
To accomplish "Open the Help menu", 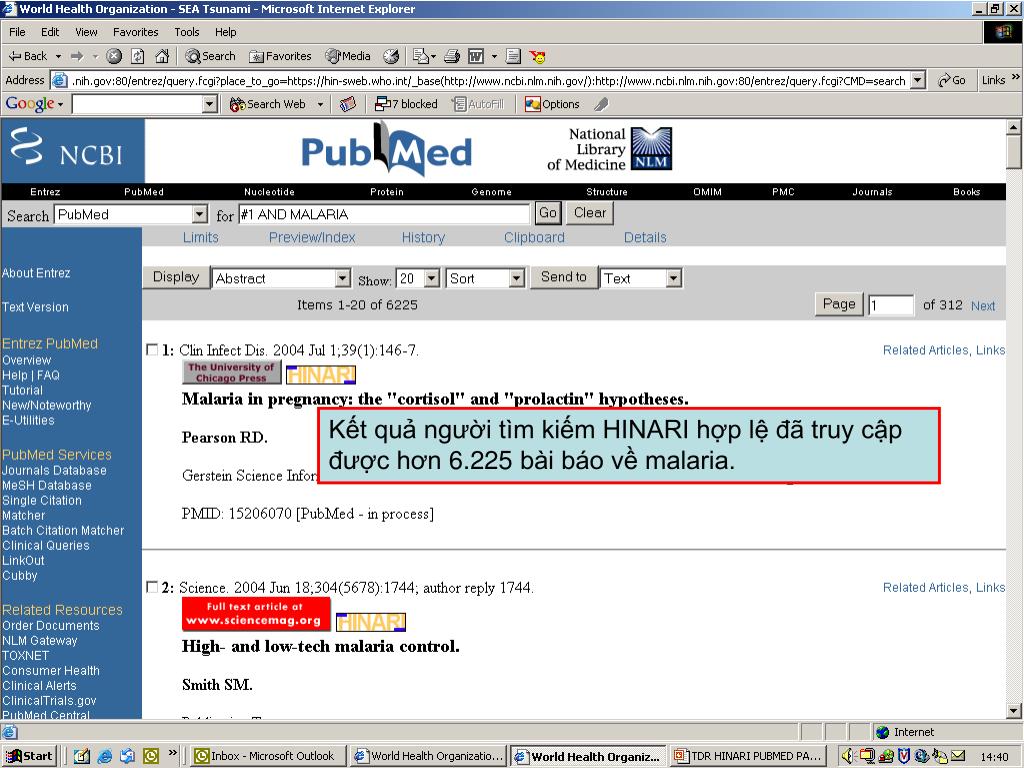I will (x=225, y=32).
